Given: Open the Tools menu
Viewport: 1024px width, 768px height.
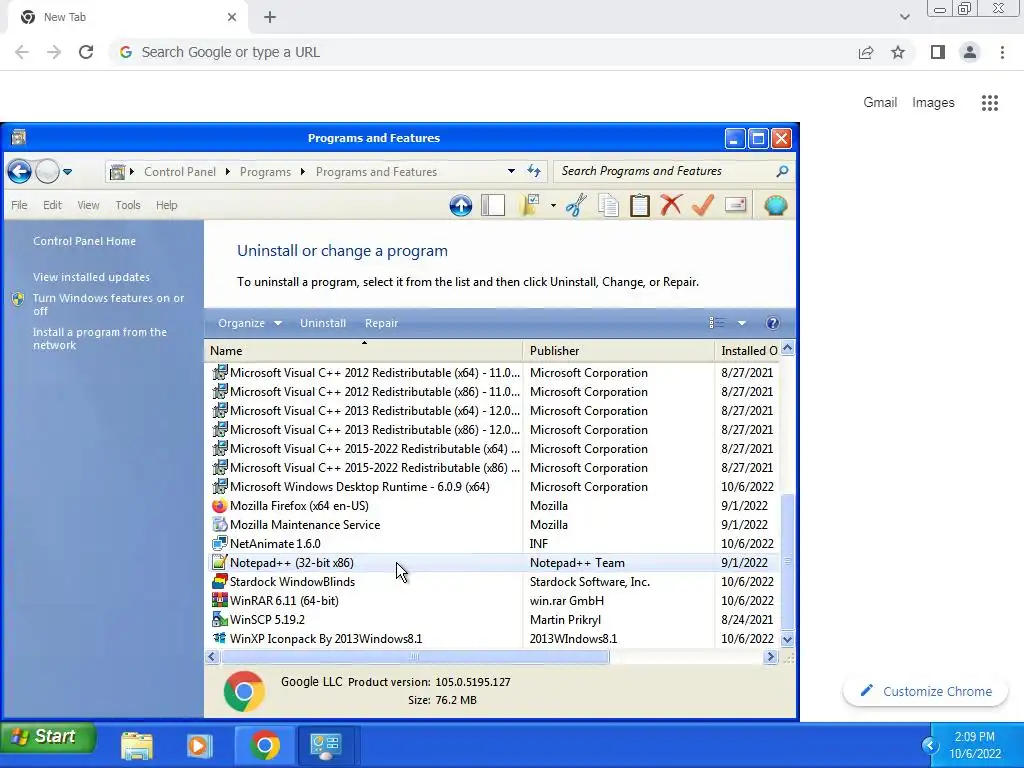Looking at the screenshot, I should pyautogui.click(x=128, y=205).
